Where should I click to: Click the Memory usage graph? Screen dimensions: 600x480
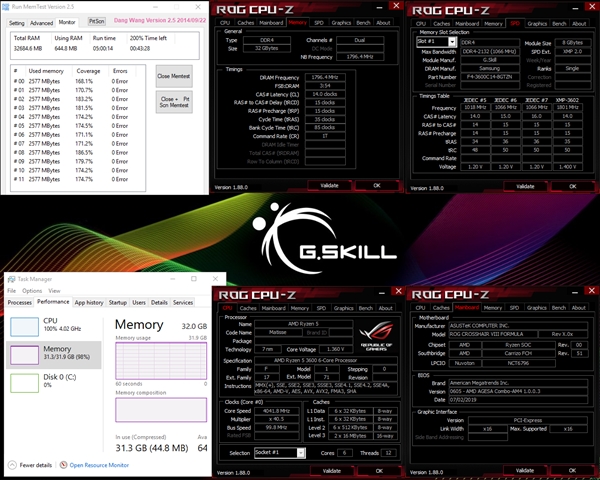(159, 361)
